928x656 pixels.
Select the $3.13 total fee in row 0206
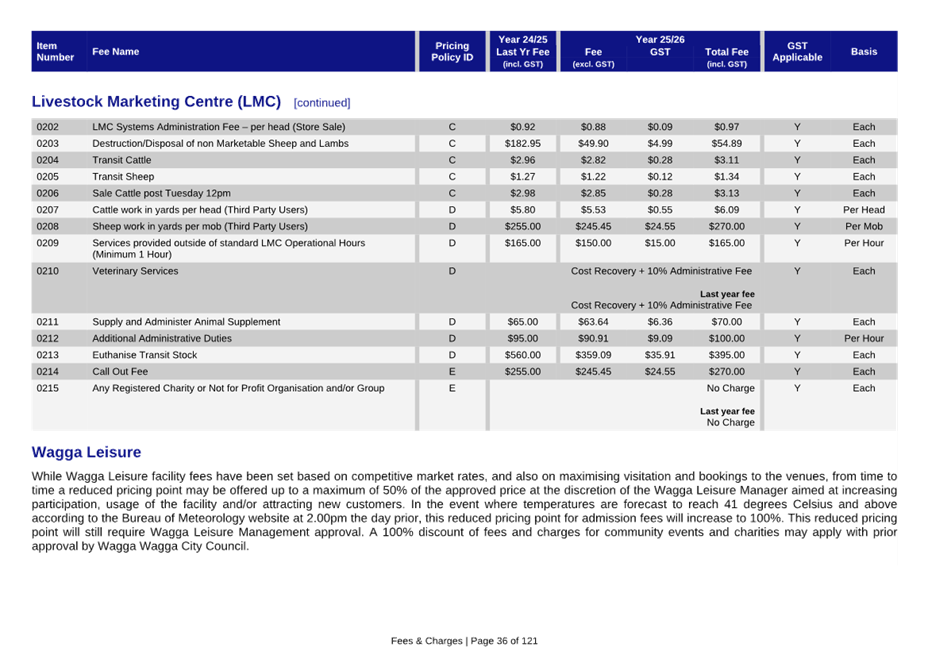[727, 193]
